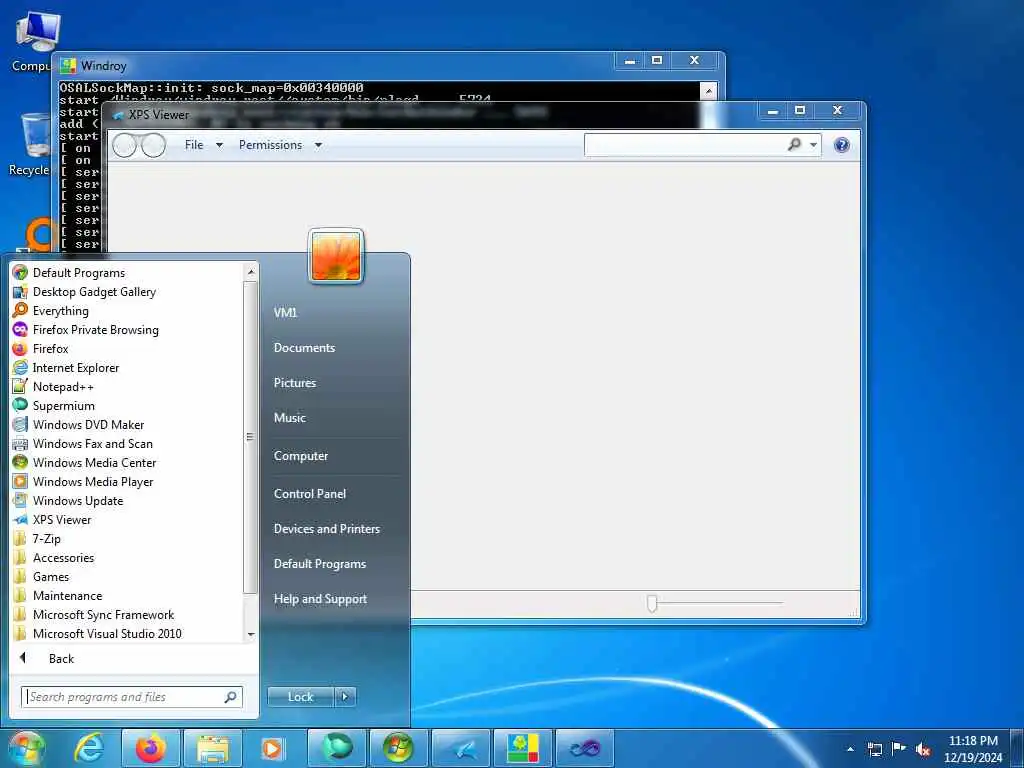Click the XPS Viewer help icon

pos(842,145)
